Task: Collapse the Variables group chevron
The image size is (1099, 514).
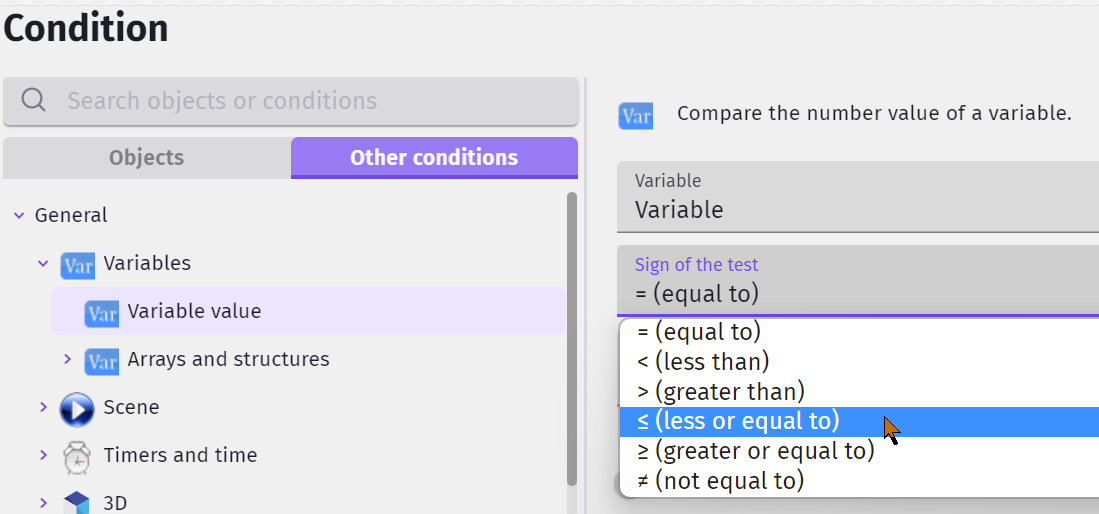Action: (x=43, y=264)
